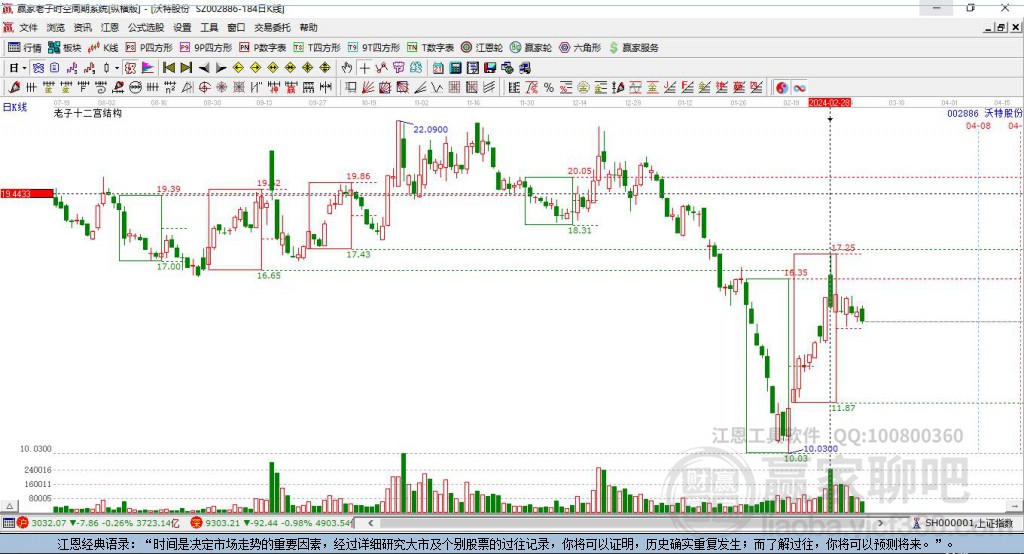
Task: Step chart right with black arrow
Action: click(x=221, y=68)
